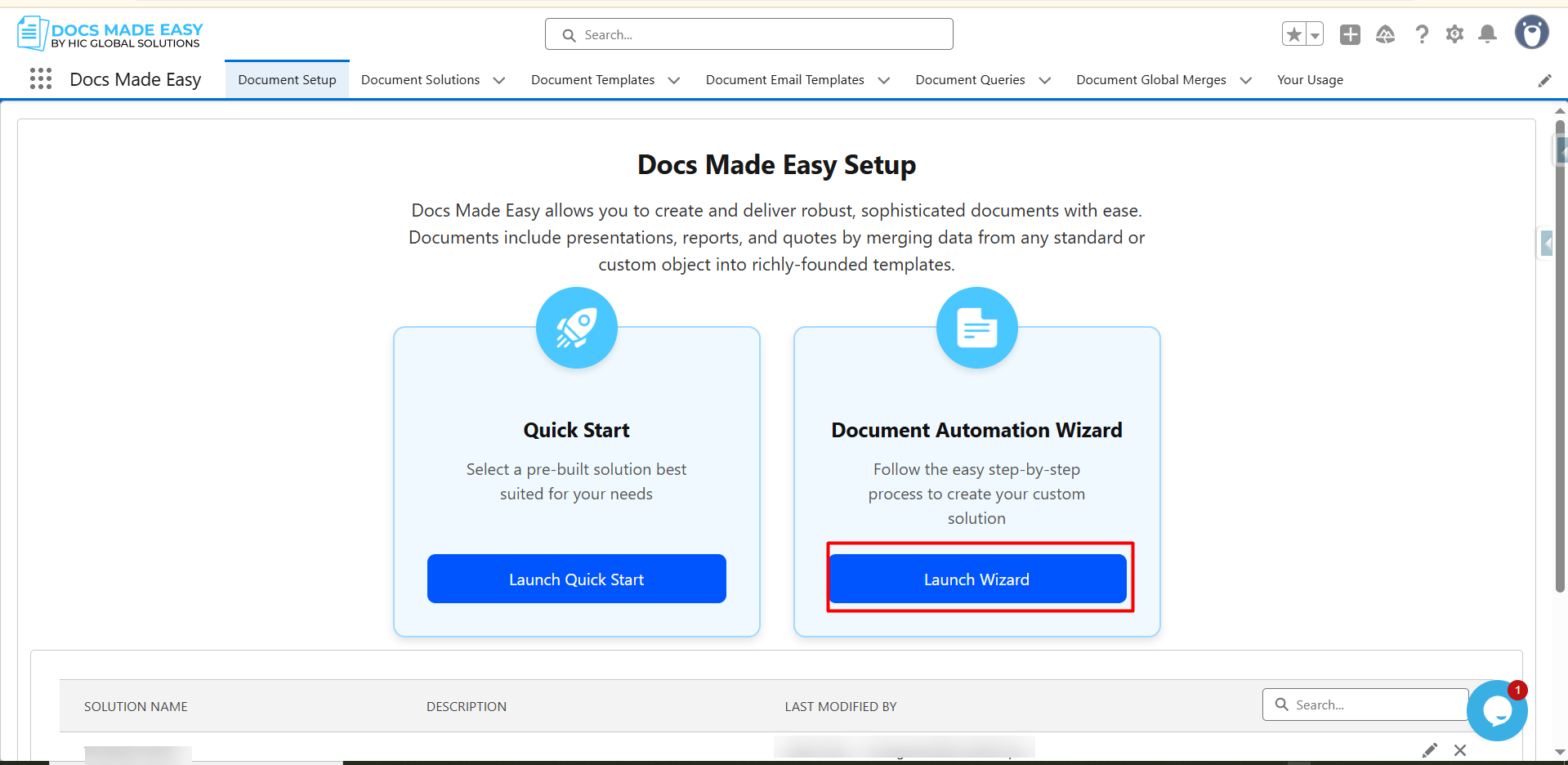Expand the Document Solutions chevron menu
The width and height of the screenshot is (1568, 765).
coord(499,80)
